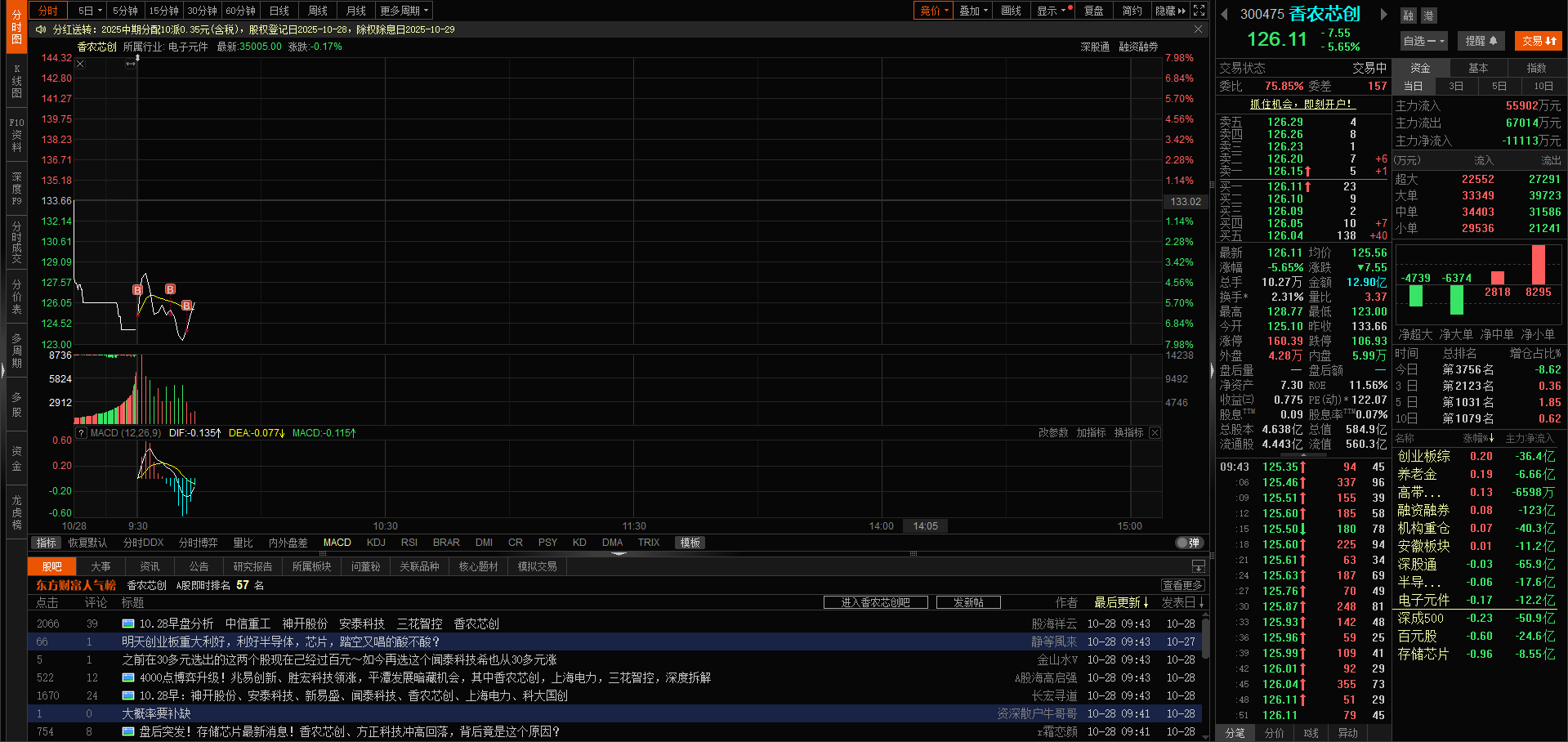Viewport: 1568px width, 742px height.
Task: Toggle the KDJ indicator selection
Action: (376, 543)
